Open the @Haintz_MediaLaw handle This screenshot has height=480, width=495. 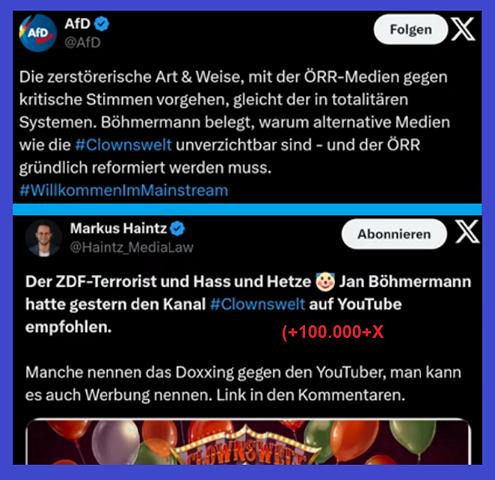(132, 247)
